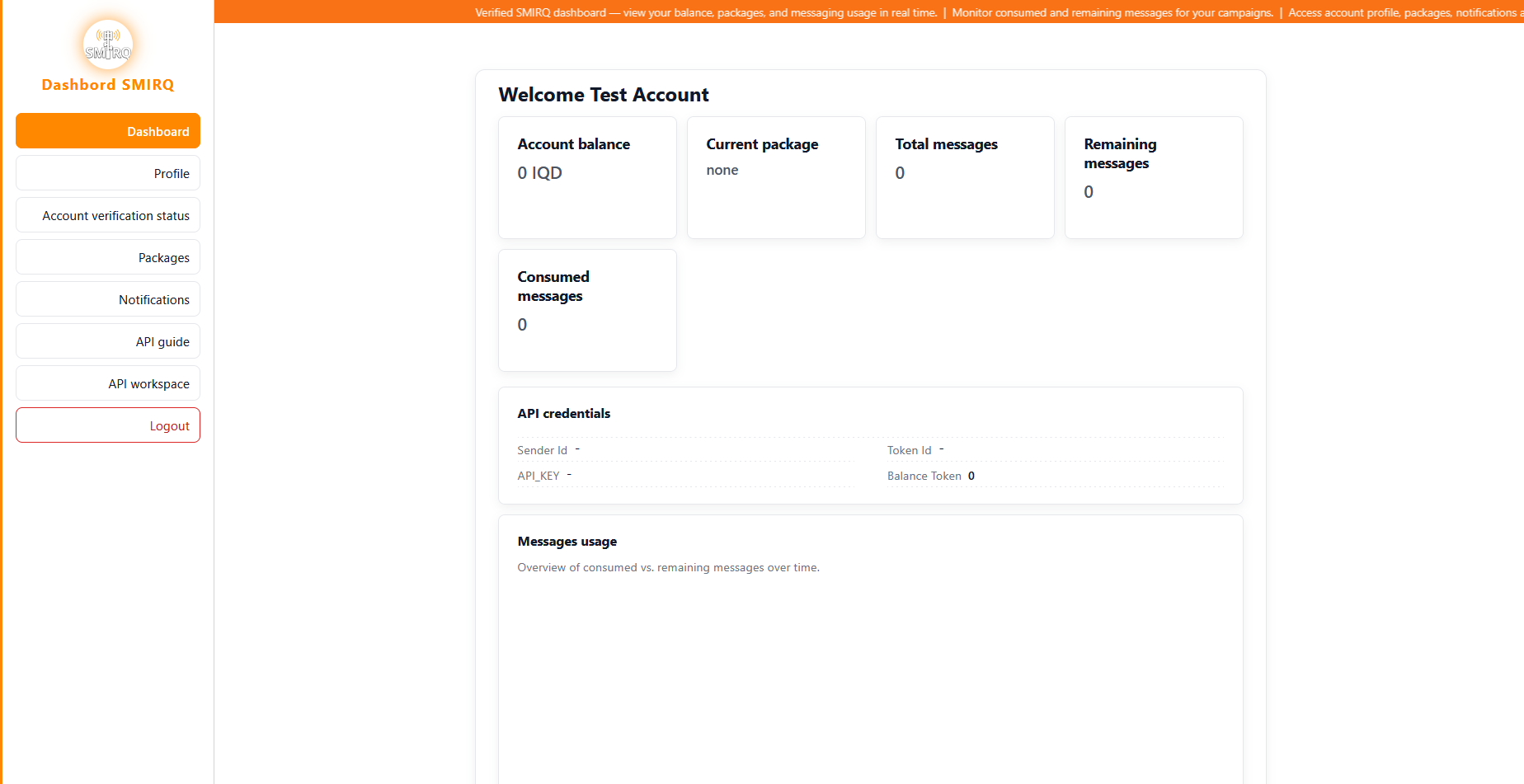Click the Sender Id value field
Viewport: 1524px width, 784px height.
[x=578, y=449]
